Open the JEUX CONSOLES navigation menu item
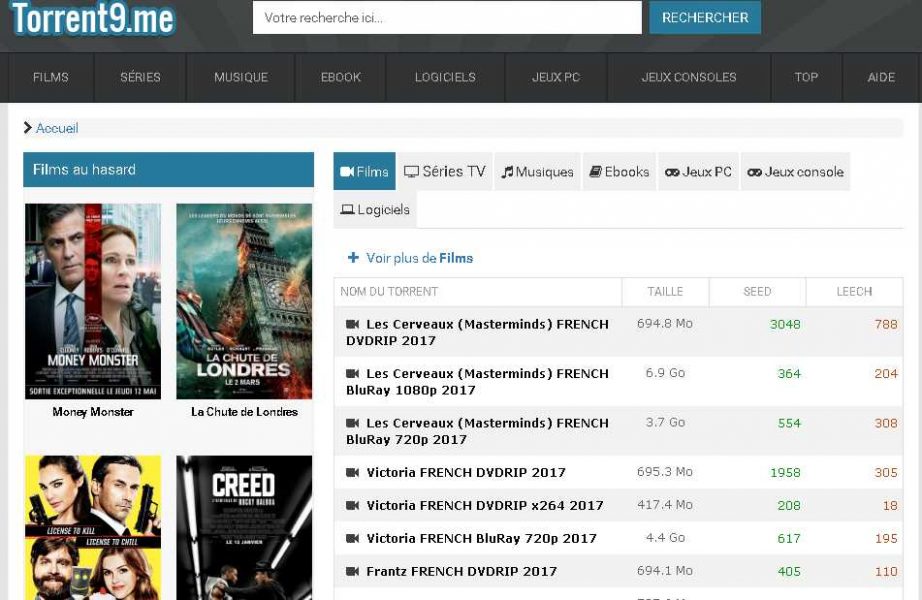Screen dimensions: 922x600 [x=688, y=77]
